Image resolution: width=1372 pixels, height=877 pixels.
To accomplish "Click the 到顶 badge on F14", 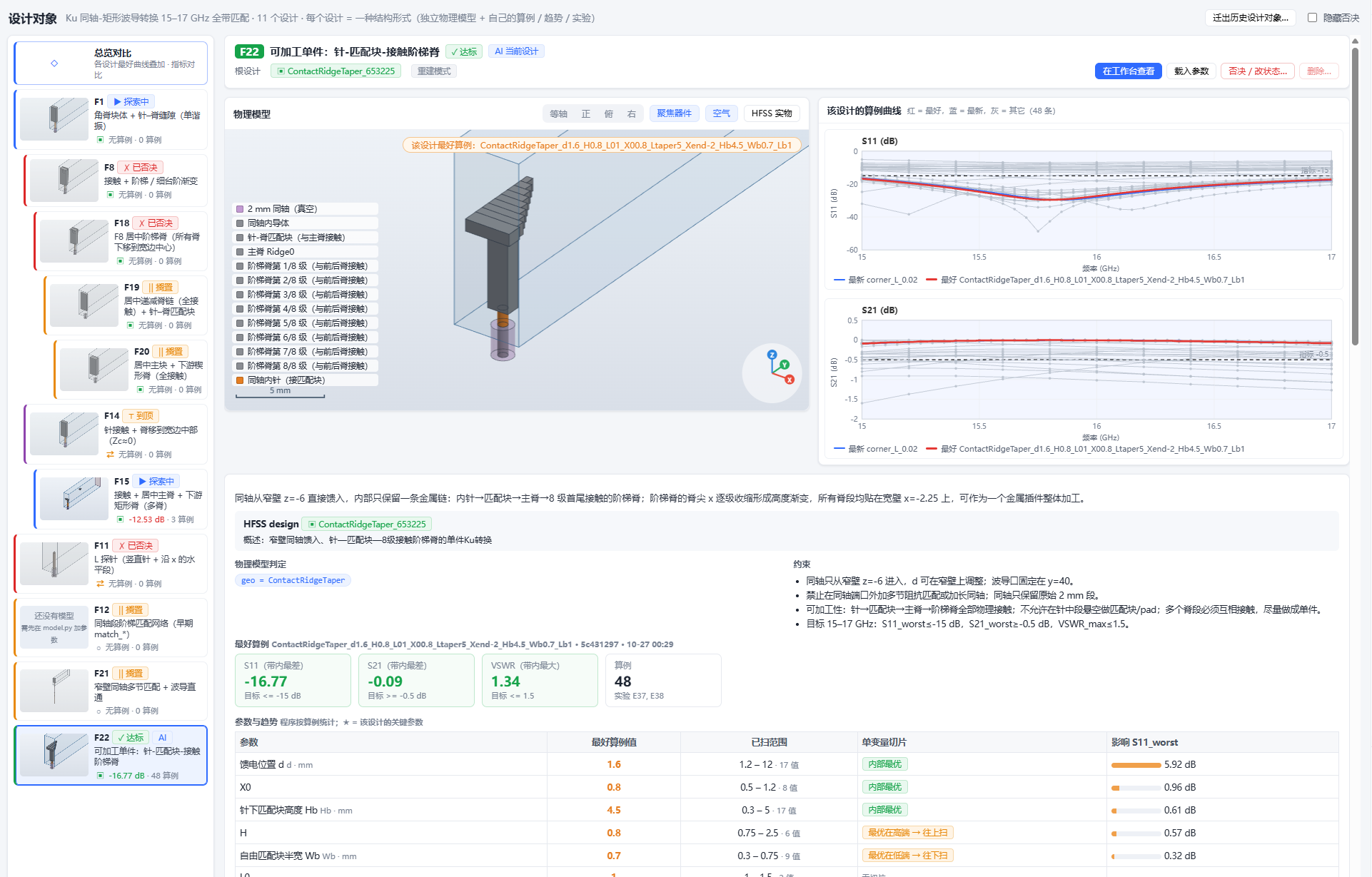I will (141, 416).
